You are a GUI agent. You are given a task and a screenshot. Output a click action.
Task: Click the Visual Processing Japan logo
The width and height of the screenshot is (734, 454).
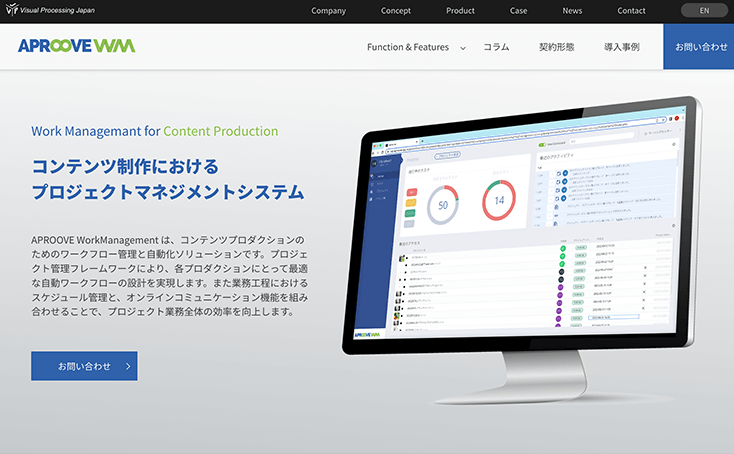tap(49, 11)
